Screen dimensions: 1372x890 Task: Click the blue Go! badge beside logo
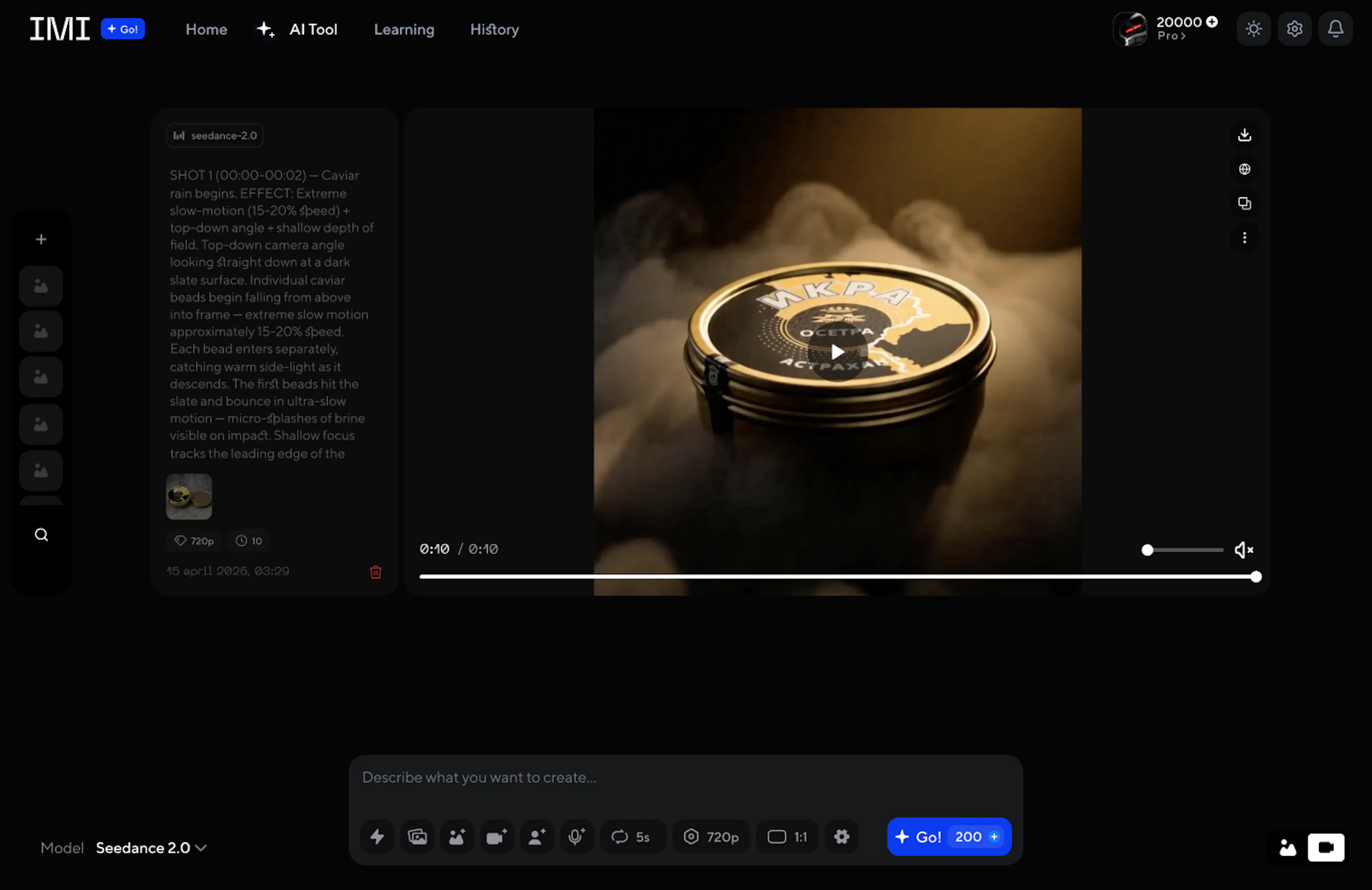123,29
